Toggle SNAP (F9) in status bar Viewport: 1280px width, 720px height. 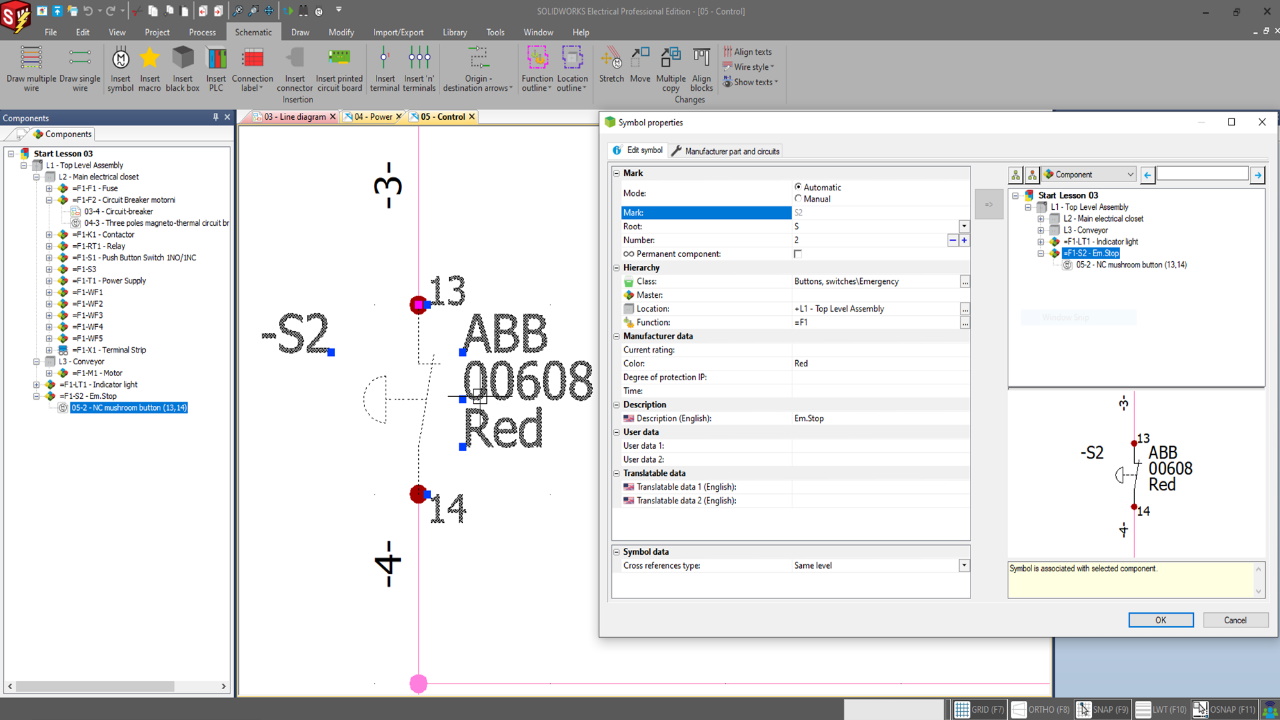click(1102, 709)
